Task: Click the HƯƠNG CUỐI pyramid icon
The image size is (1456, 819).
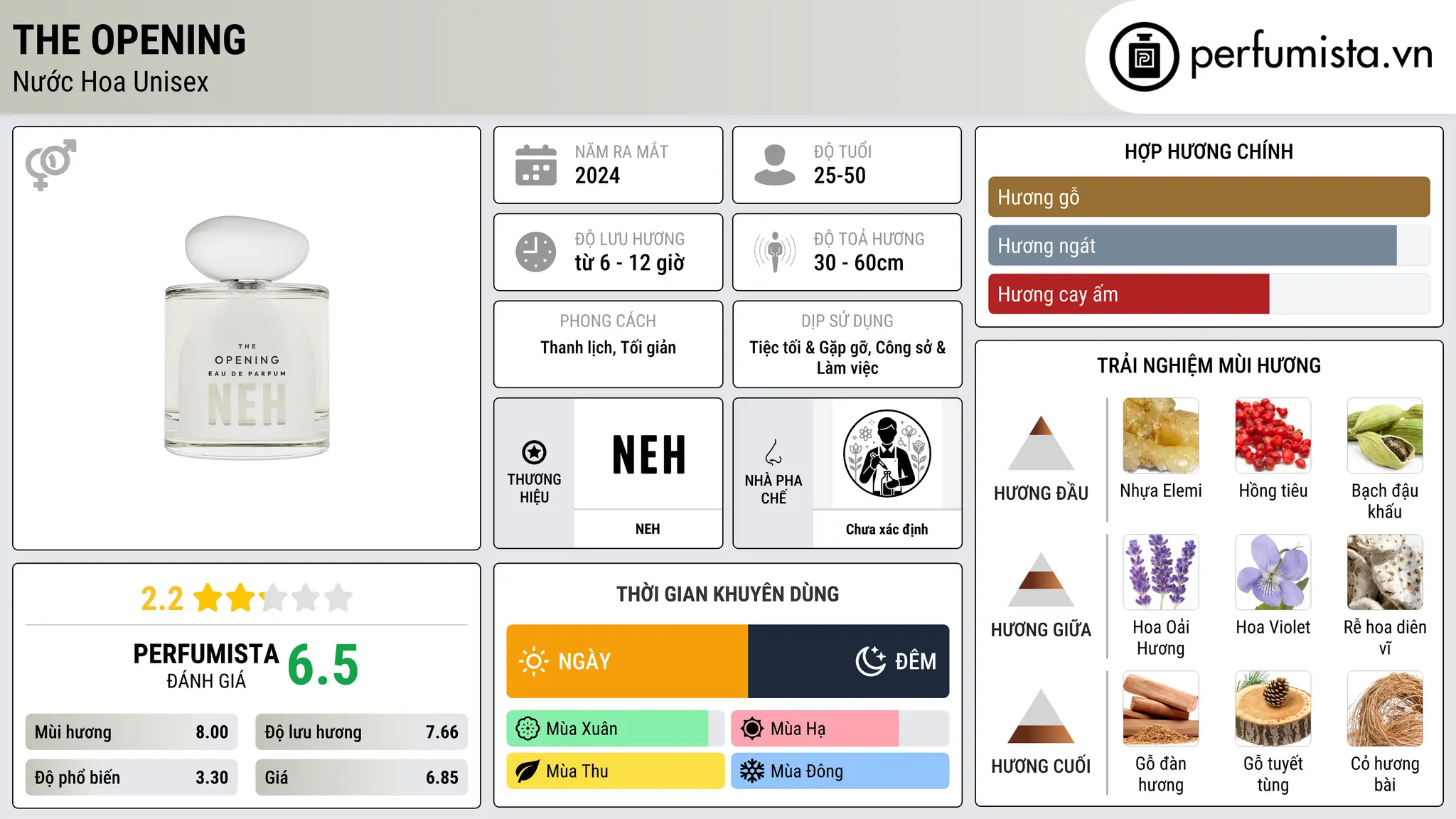Action: coord(1041,716)
